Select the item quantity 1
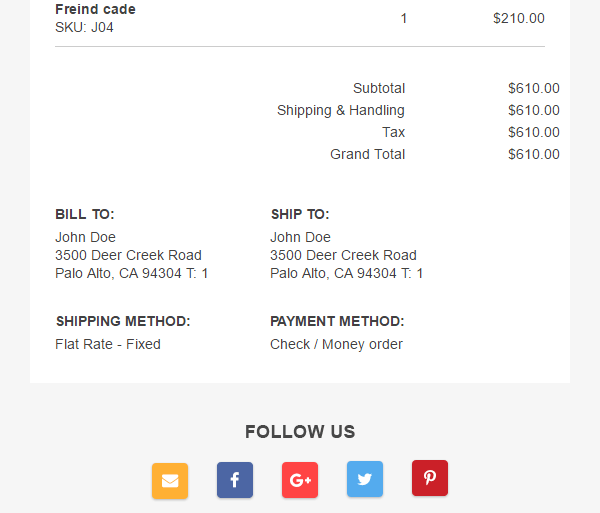The image size is (600, 513). [404, 18]
